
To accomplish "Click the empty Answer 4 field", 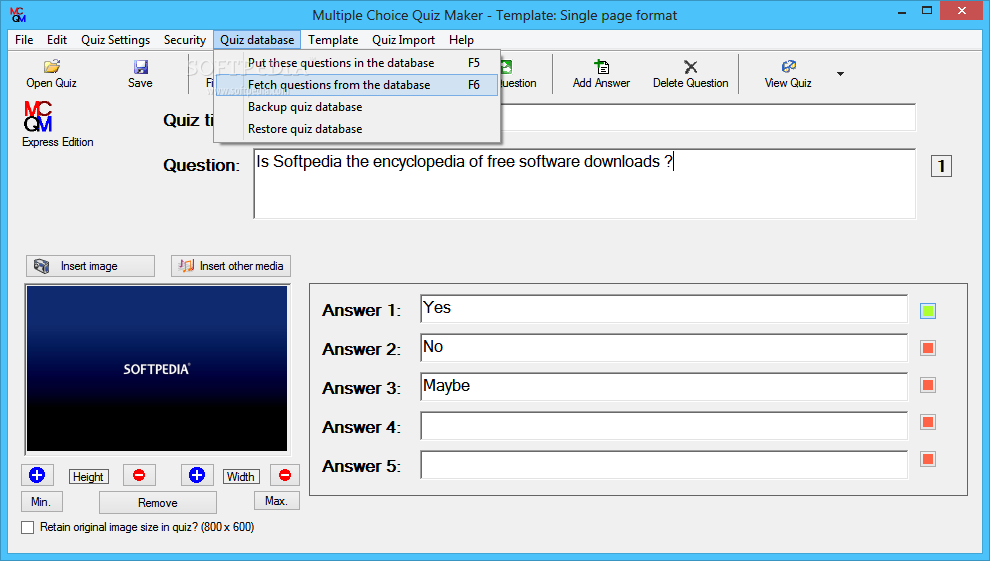I will pyautogui.click(x=664, y=426).
